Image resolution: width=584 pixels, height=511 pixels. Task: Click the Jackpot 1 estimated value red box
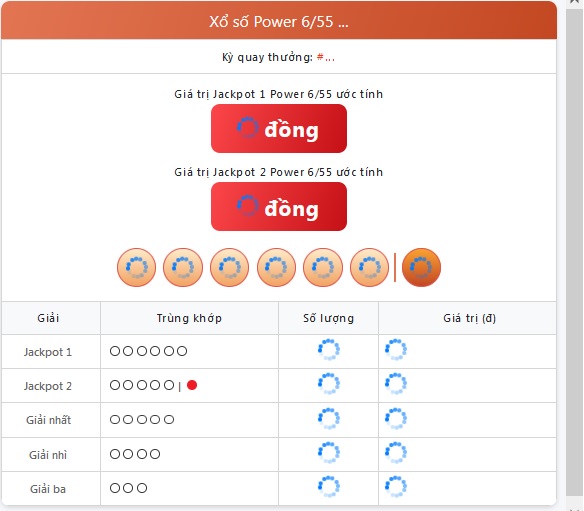(279, 128)
